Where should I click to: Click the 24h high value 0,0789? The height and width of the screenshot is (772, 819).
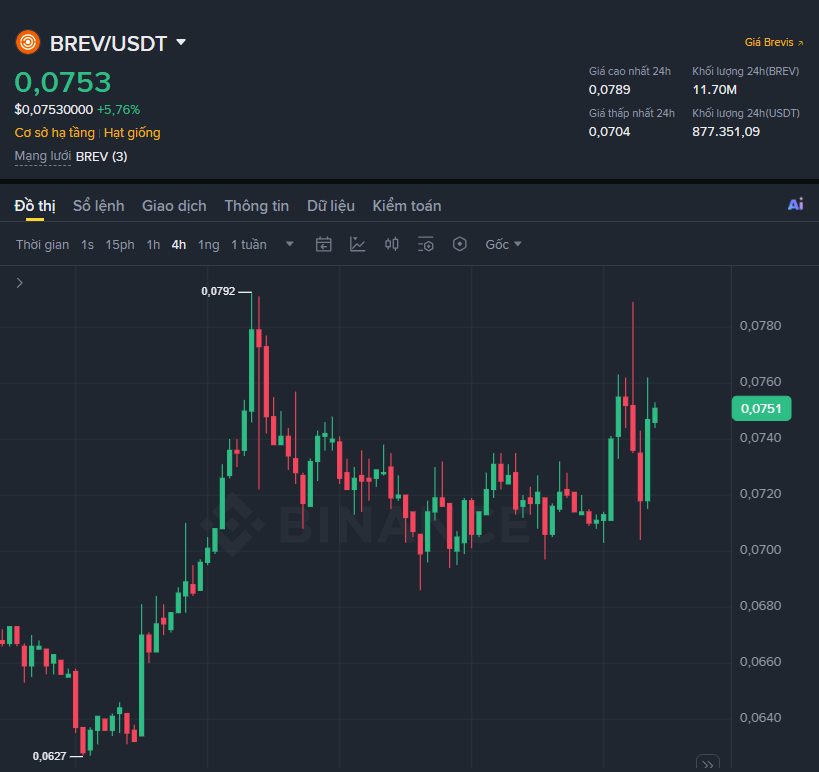pos(610,90)
